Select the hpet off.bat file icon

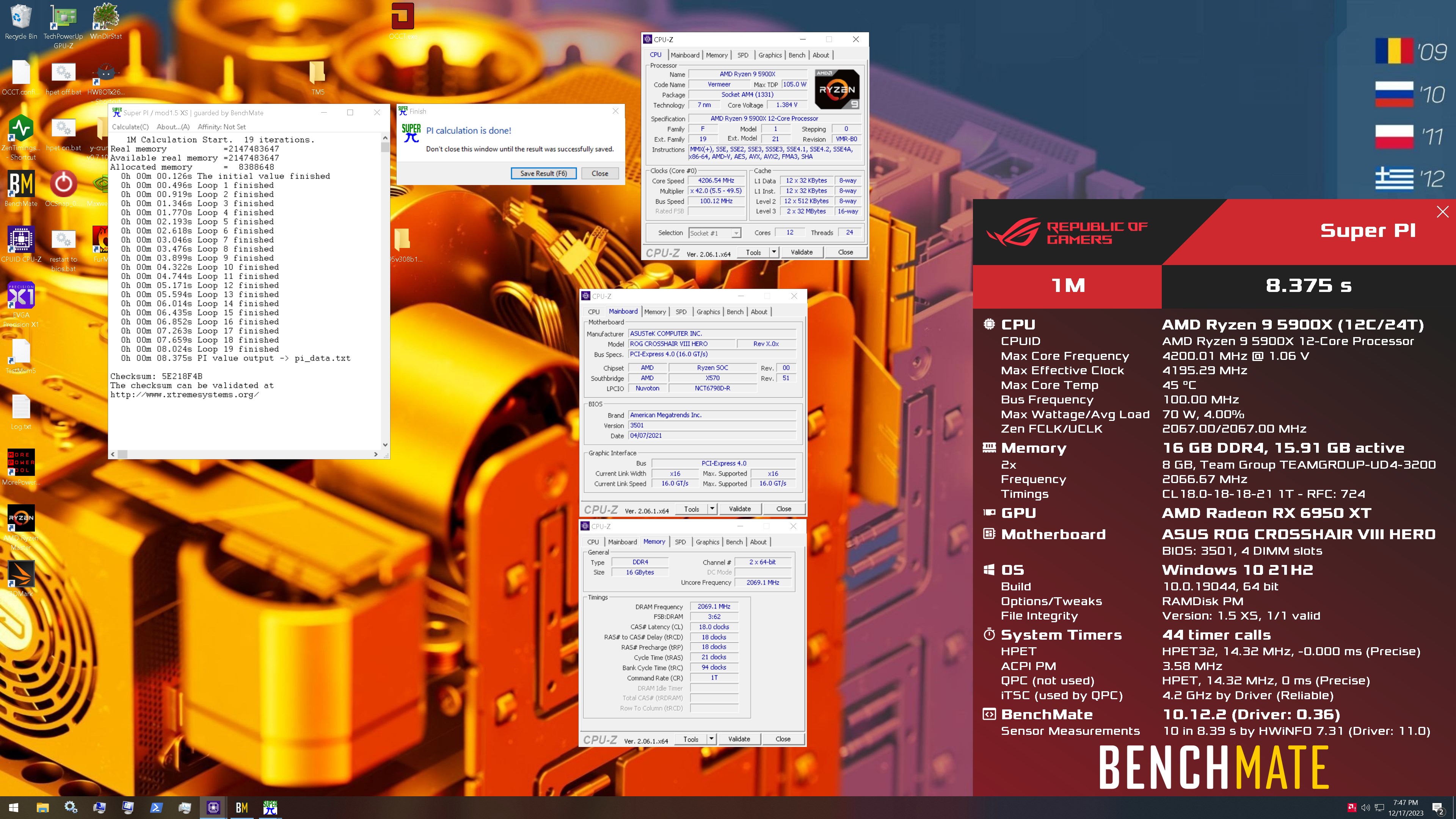tap(63, 78)
